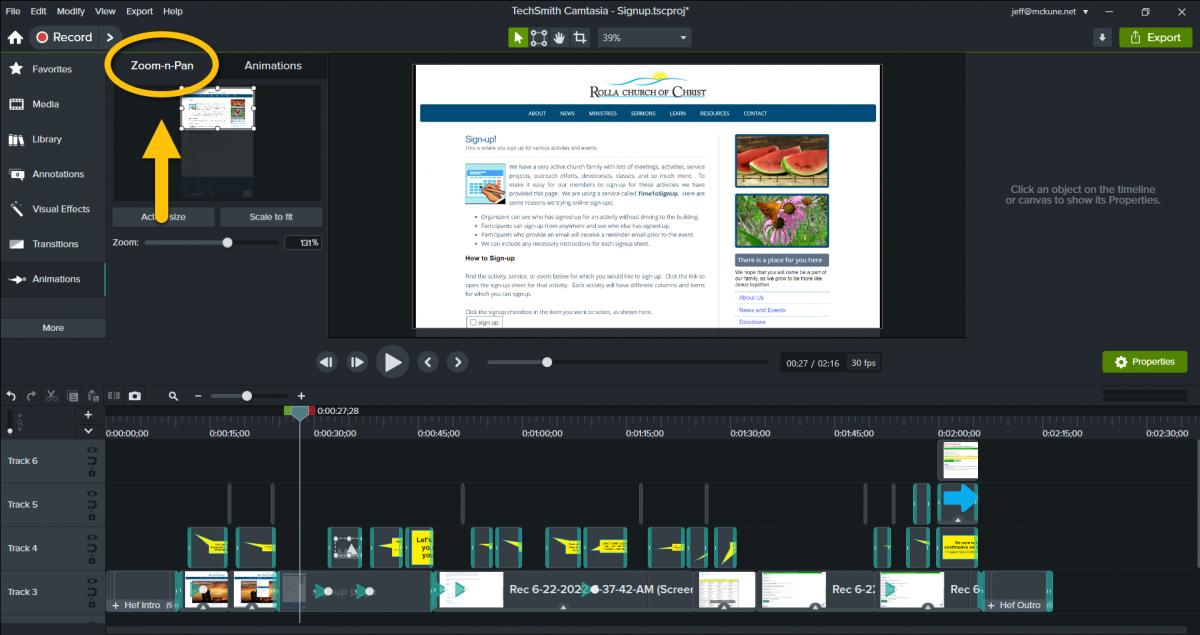Click the Scale to fit button
The width and height of the screenshot is (1200, 635).
(271, 217)
